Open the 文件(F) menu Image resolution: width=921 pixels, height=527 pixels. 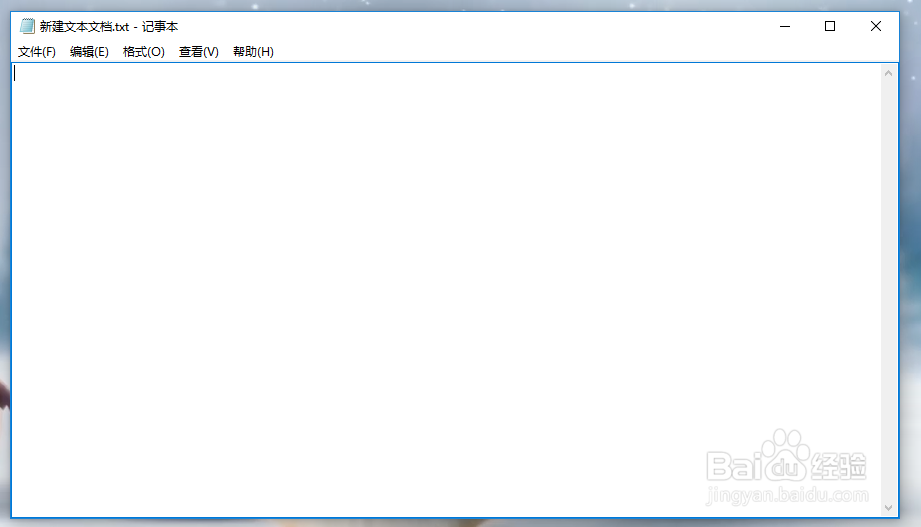36,52
